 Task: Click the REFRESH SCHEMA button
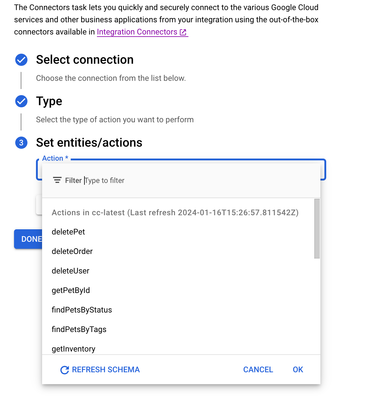click(100, 370)
